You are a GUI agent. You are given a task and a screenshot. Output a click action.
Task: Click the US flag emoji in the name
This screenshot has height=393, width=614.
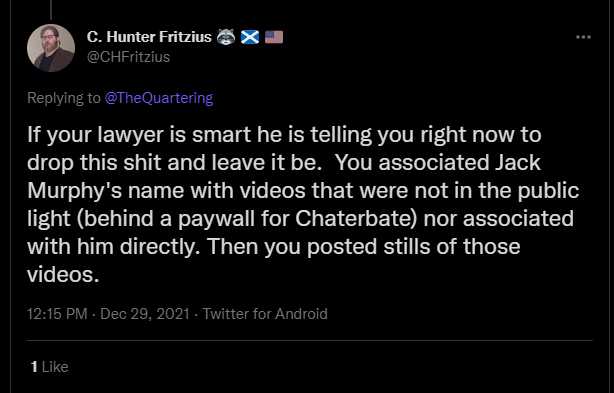point(274,37)
